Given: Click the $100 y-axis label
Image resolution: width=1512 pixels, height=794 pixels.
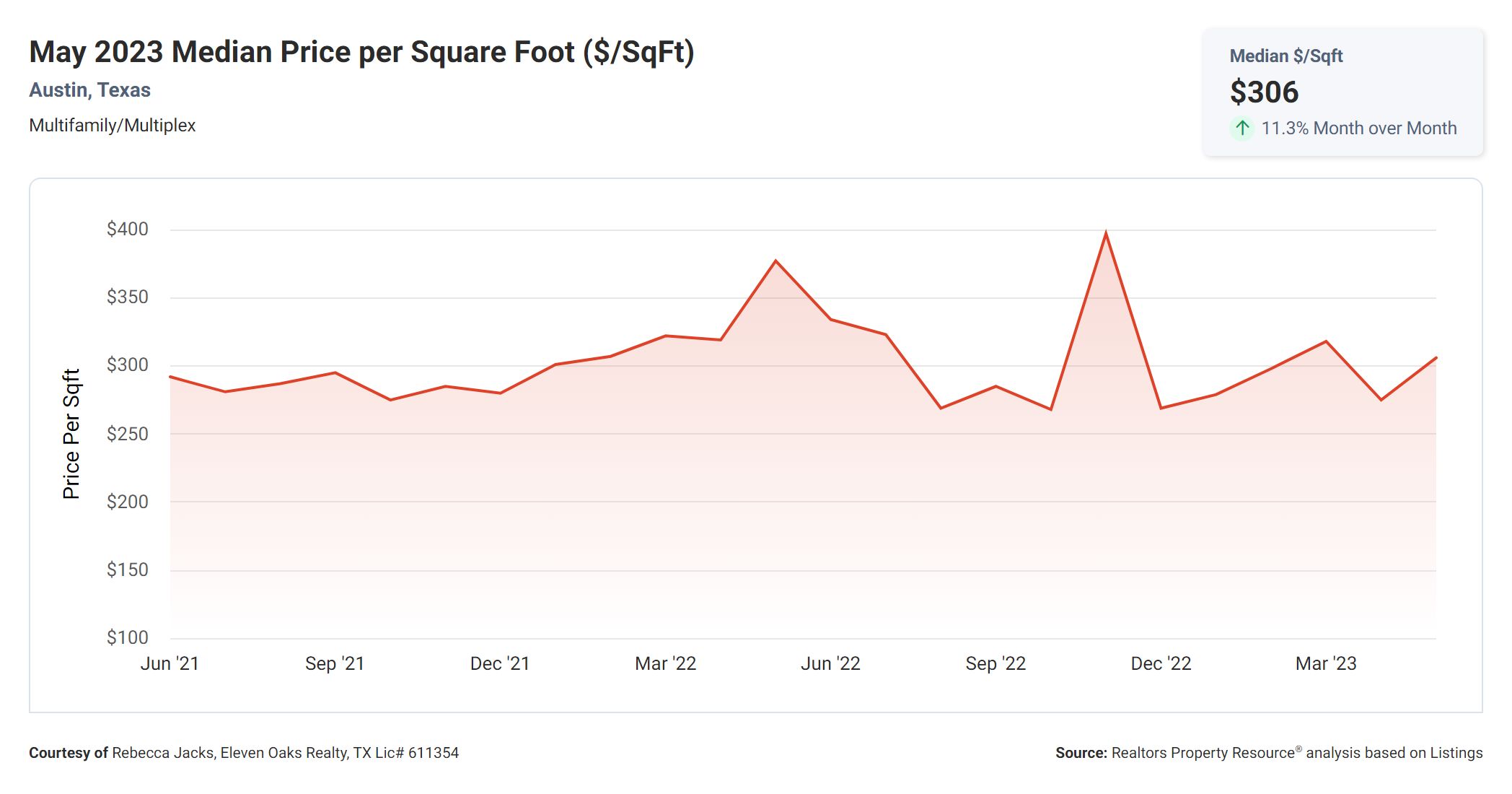Looking at the screenshot, I should (128, 637).
